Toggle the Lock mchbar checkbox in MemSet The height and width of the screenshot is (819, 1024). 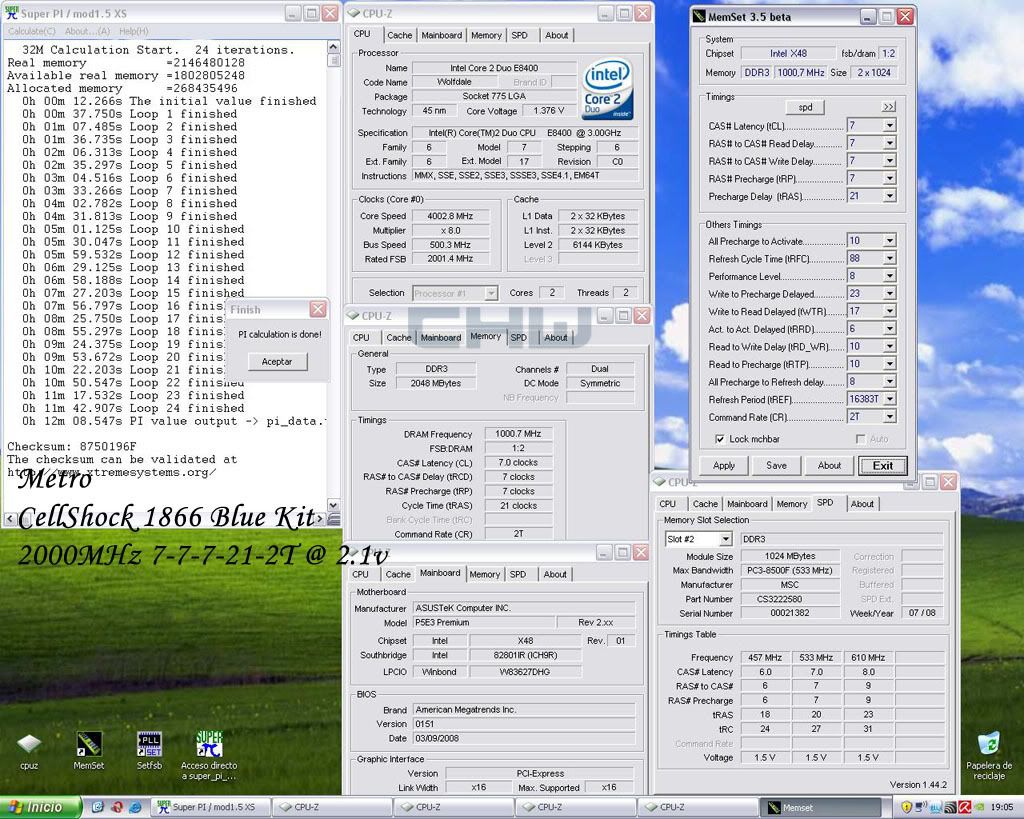coord(721,439)
